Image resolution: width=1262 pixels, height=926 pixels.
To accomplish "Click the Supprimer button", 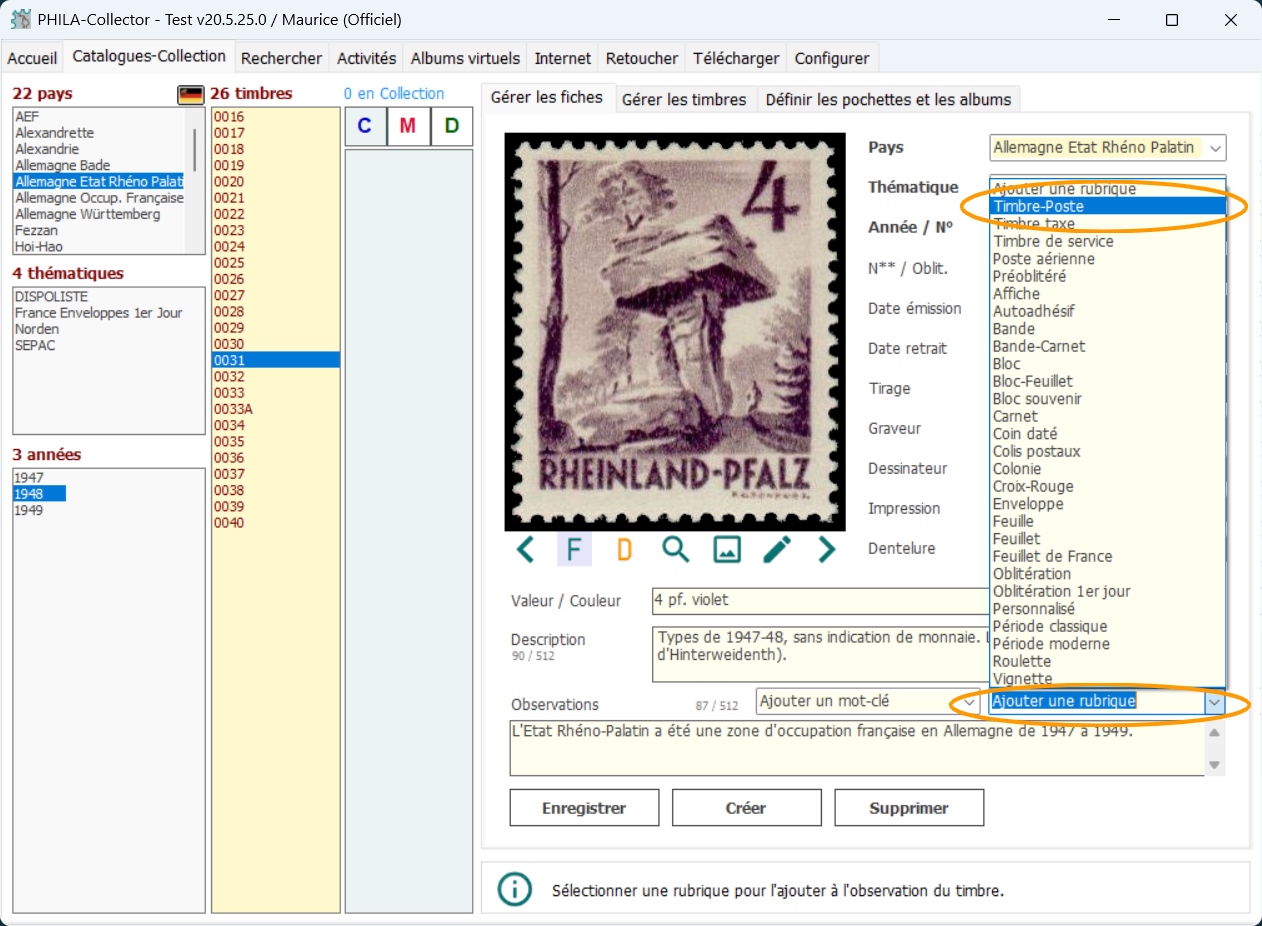I will pyautogui.click(x=909, y=808).
